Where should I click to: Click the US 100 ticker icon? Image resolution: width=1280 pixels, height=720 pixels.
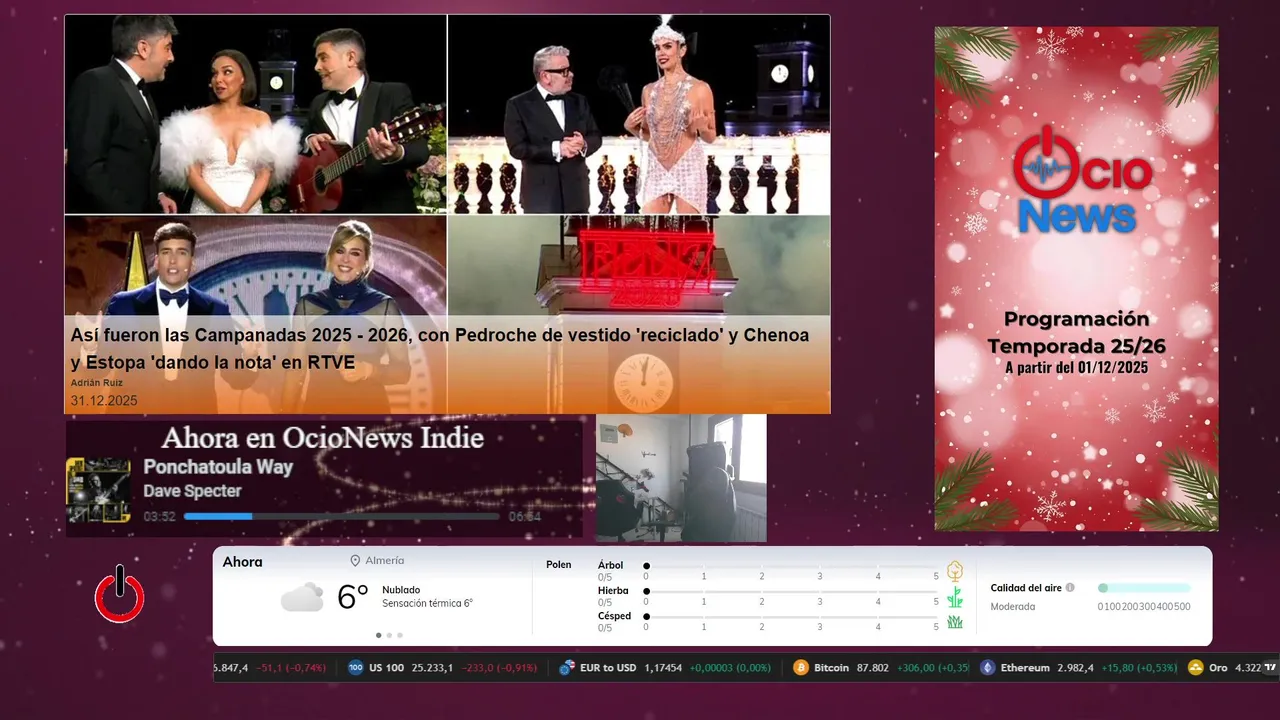pyautogui.click(x=355, y=668)
